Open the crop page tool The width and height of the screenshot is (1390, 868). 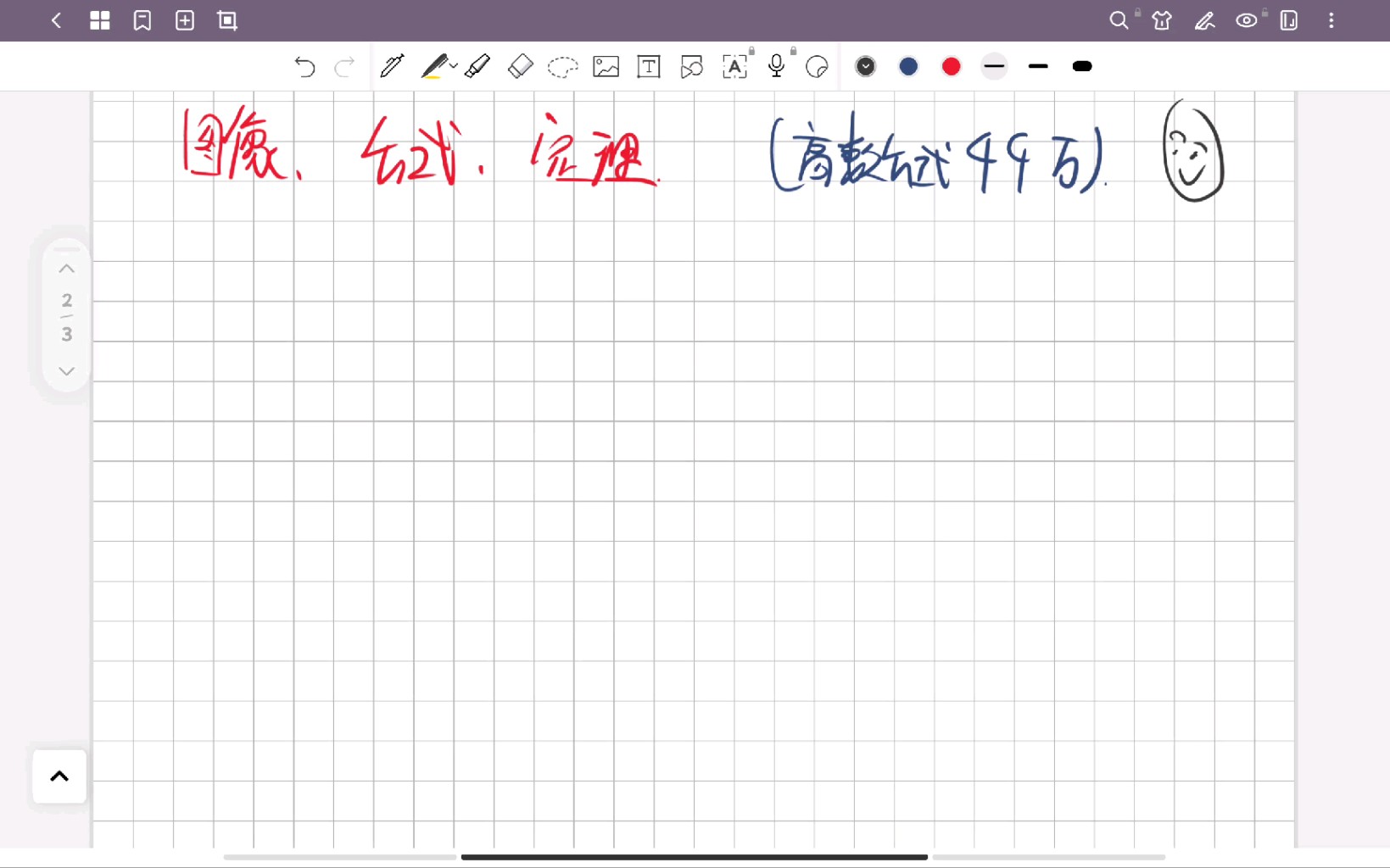point(227,20)
